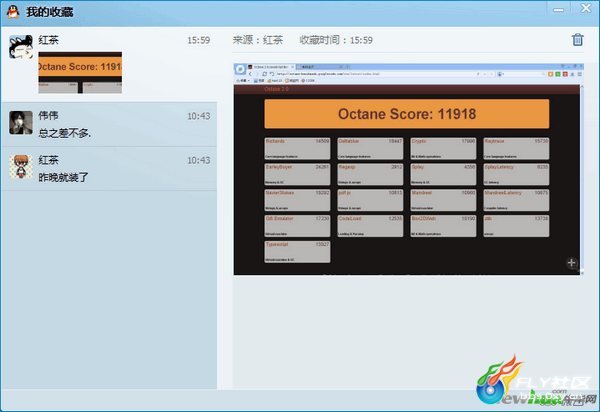Click 红茶's avatar on the 15:59 entry
600x412 pixels.
[x=21, y=47]
